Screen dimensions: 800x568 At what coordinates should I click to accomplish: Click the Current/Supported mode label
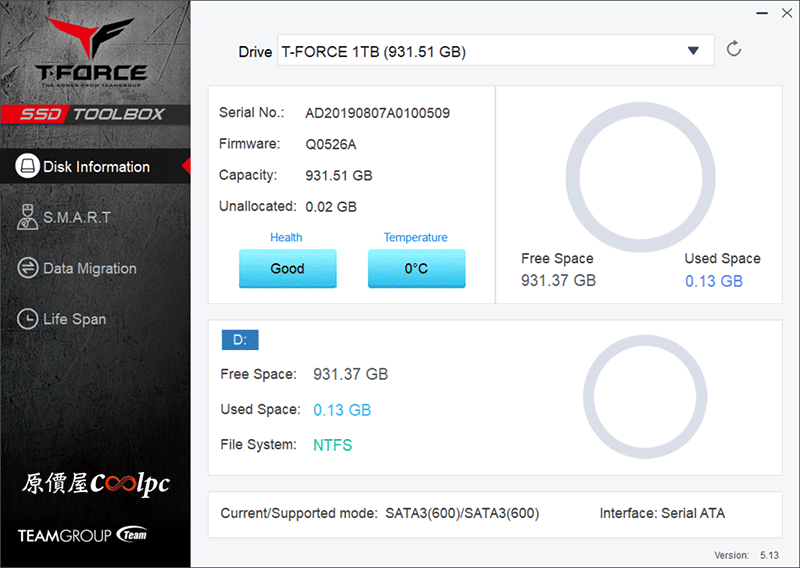[299, 513]
